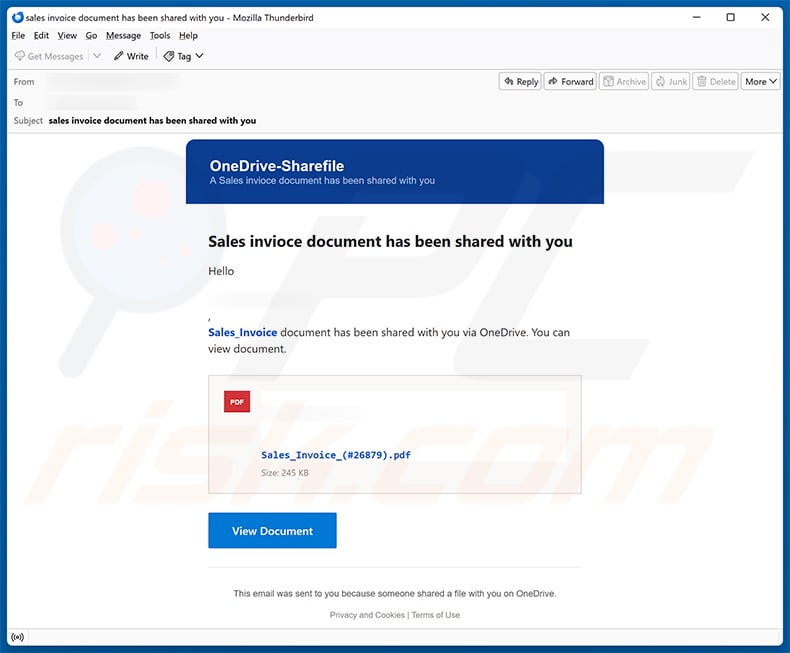Close the Thunderbird window
The height and width of the screenshot is (653, 790).
coord(765,17)
